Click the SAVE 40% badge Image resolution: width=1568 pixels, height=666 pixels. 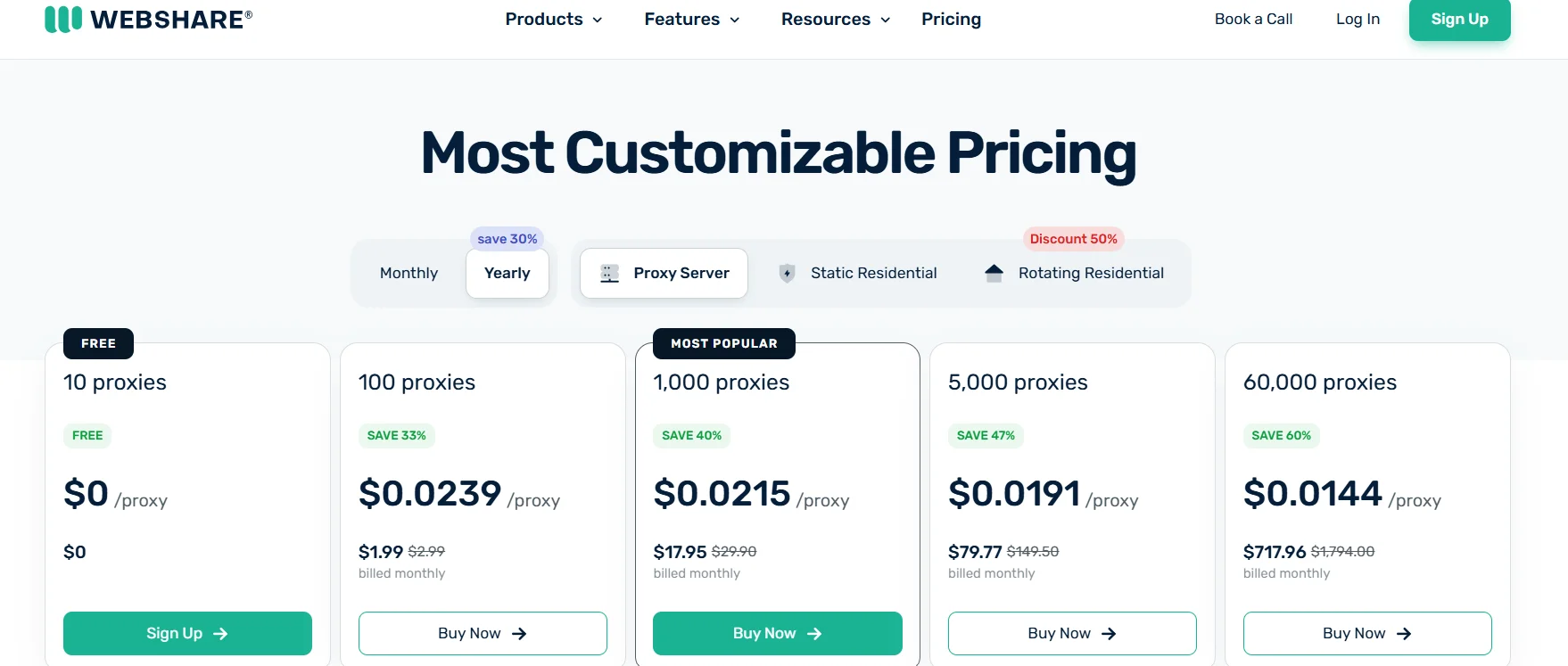(691, 435)
